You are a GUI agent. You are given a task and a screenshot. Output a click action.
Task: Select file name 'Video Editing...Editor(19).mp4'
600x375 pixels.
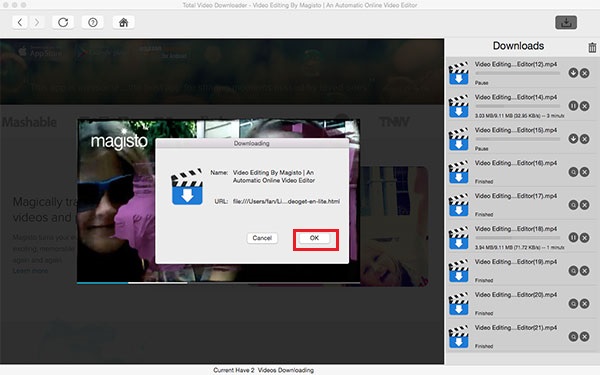[516, 262]
